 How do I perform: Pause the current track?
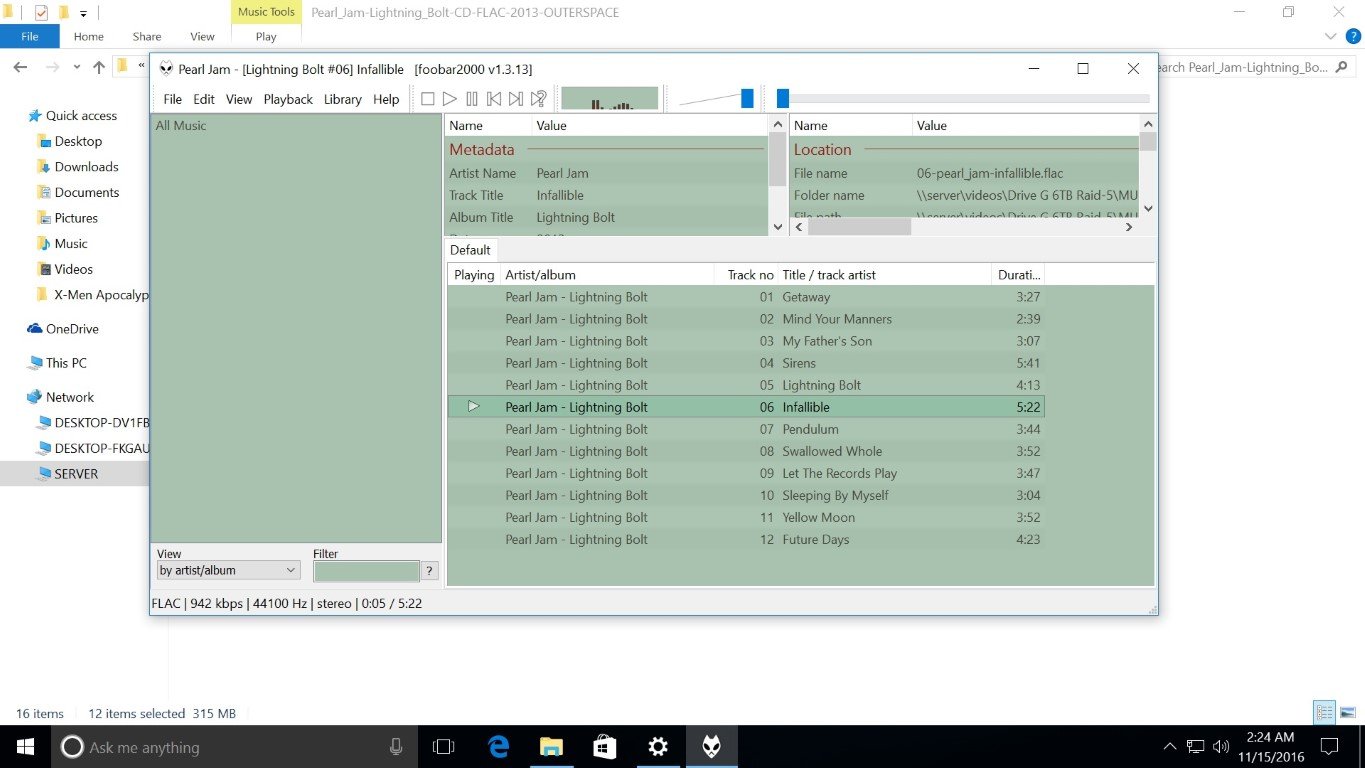pyautogui.click(x=472, y=99)
